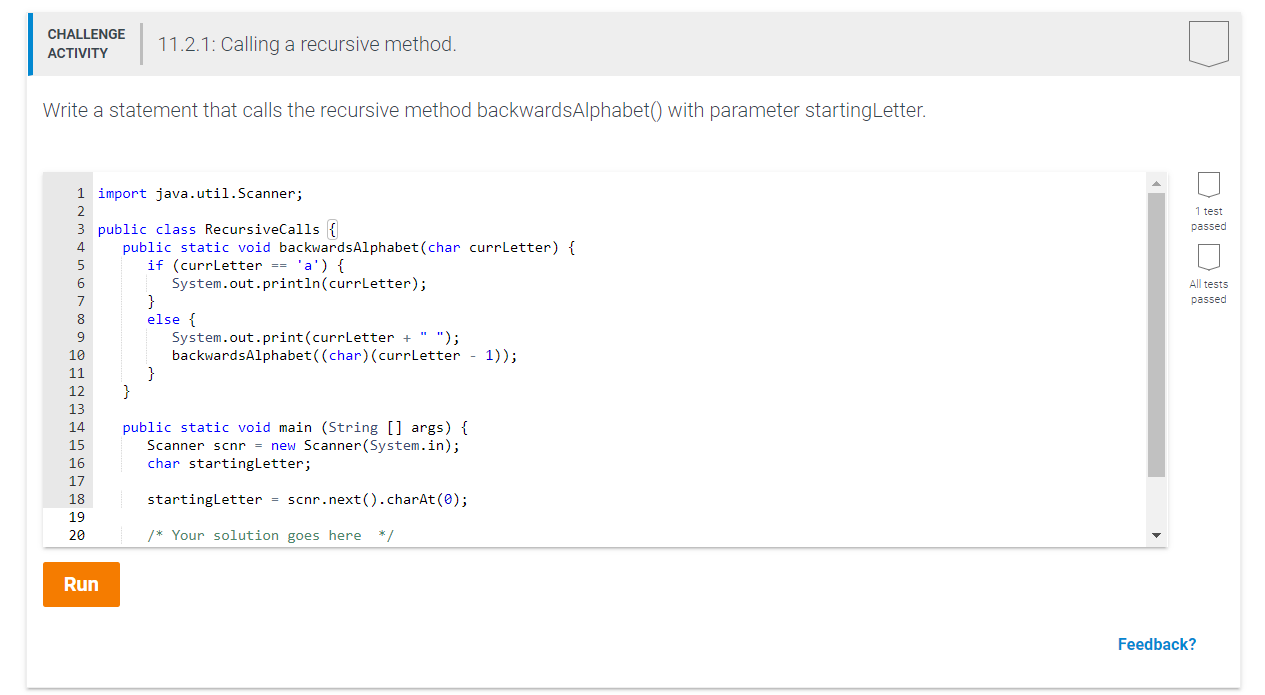Screen dimensions: 1265x695
Task: Click the bookmark ribbon icon top right
Action: pyautogui.click(x=1208, y=42)
